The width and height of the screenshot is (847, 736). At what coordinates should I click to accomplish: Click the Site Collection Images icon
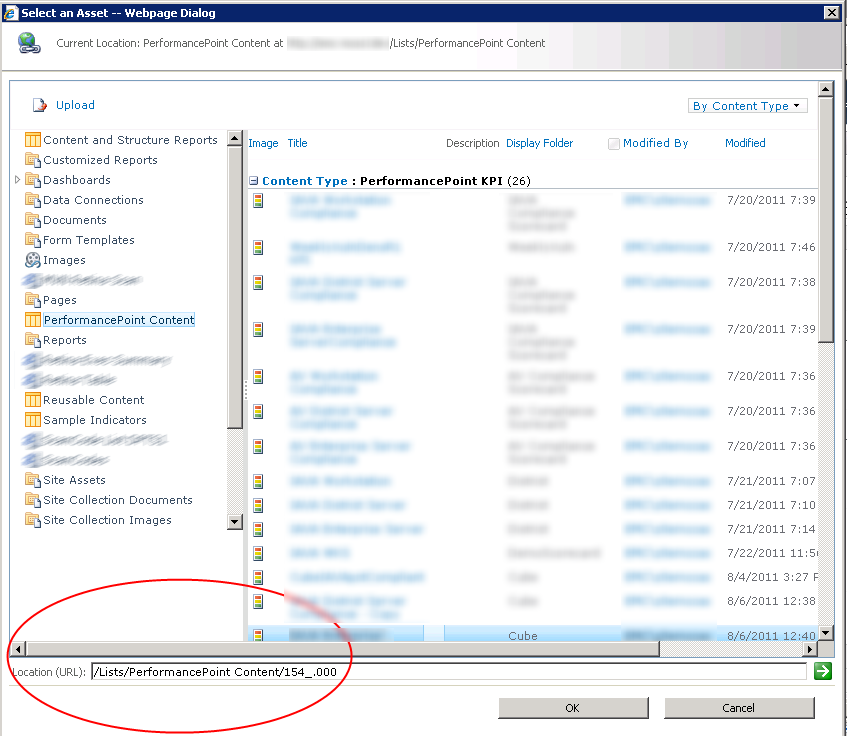point(32,519)
